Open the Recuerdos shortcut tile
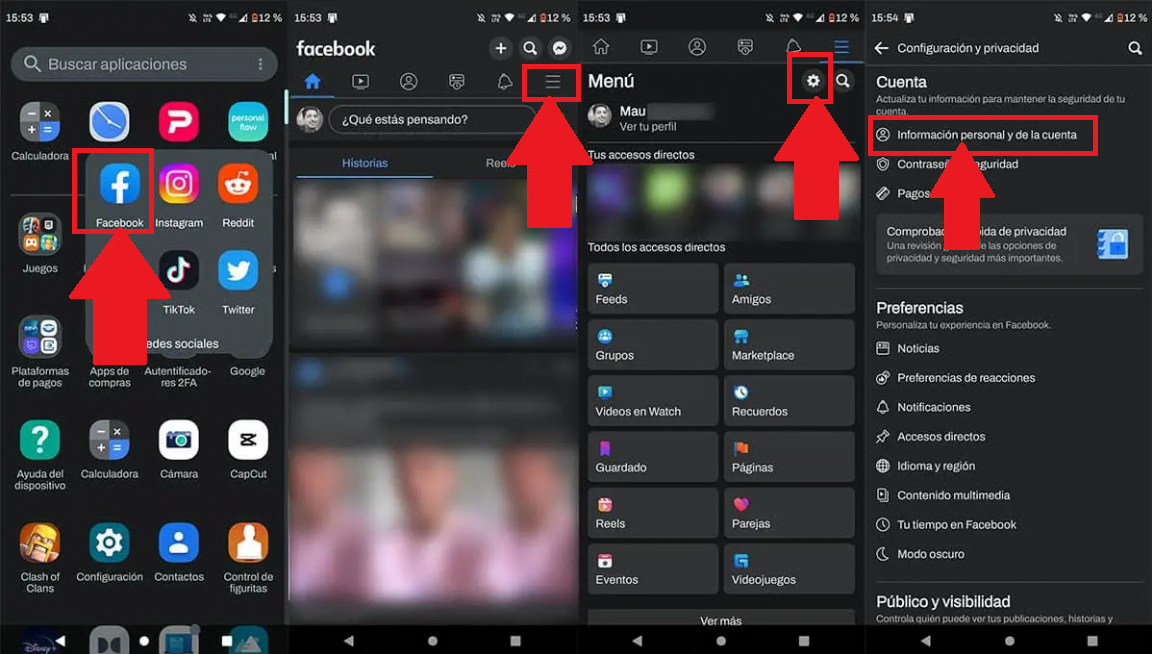This screenshot has width=1152, height=654. coord(789,400)
